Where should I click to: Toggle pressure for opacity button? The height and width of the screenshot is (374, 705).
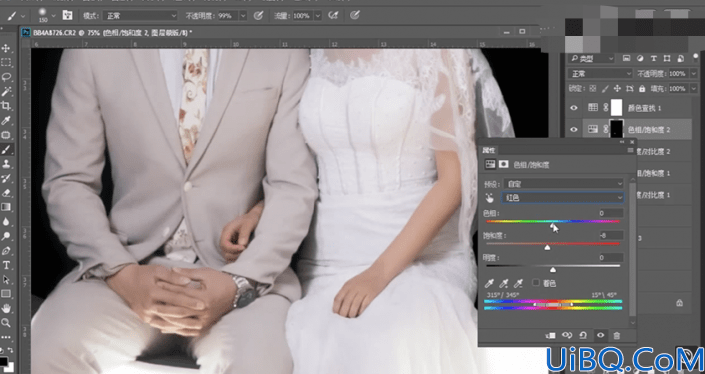tap(258, 16)
